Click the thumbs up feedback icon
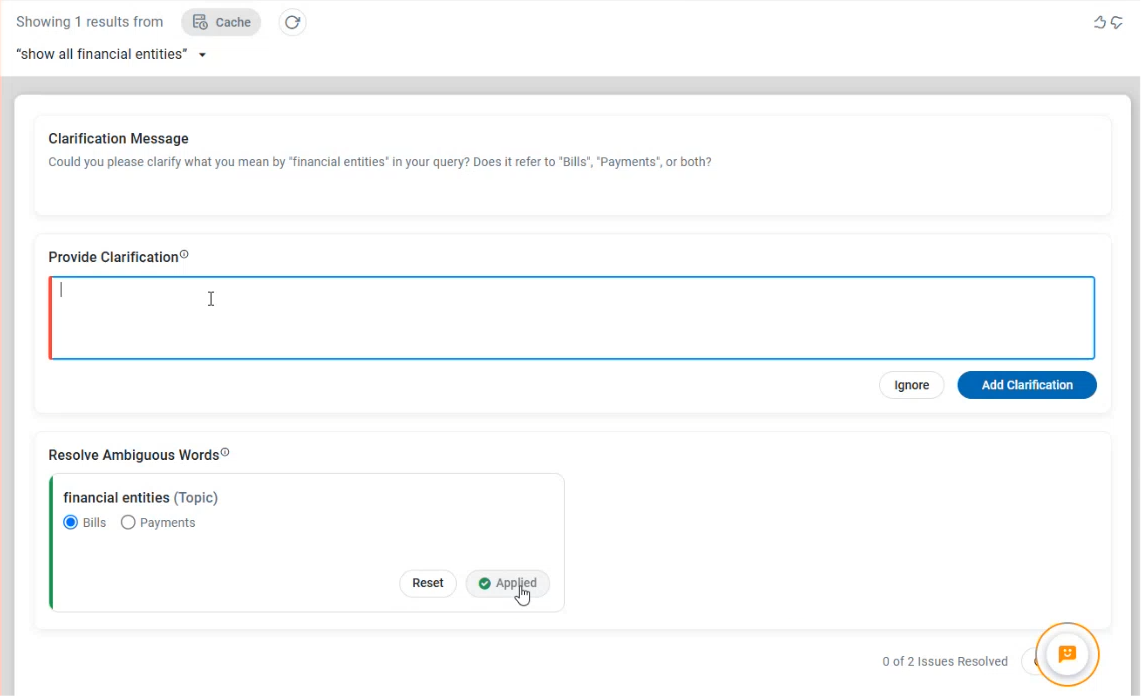The image size is (1141, 696). 1100,22
